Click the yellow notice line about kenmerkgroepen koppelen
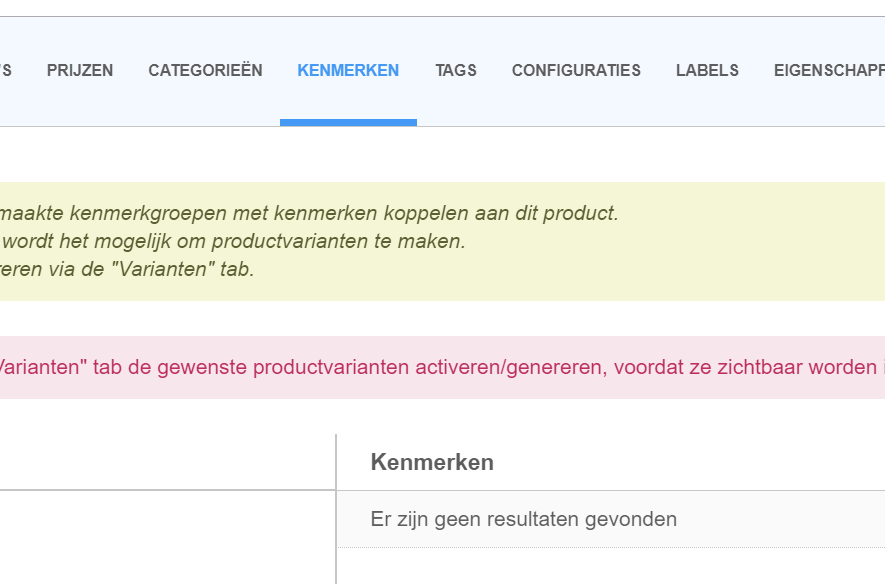 click(x=310, y=213)
